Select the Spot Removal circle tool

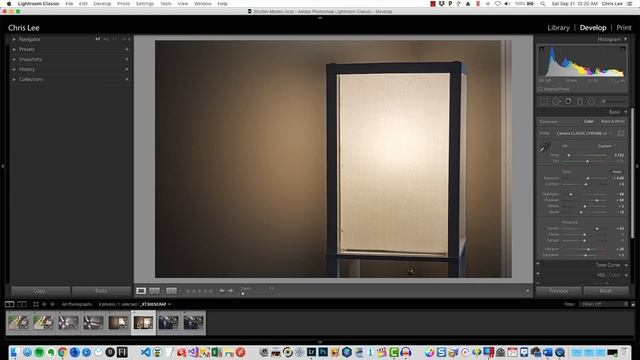tap(556, 101)
